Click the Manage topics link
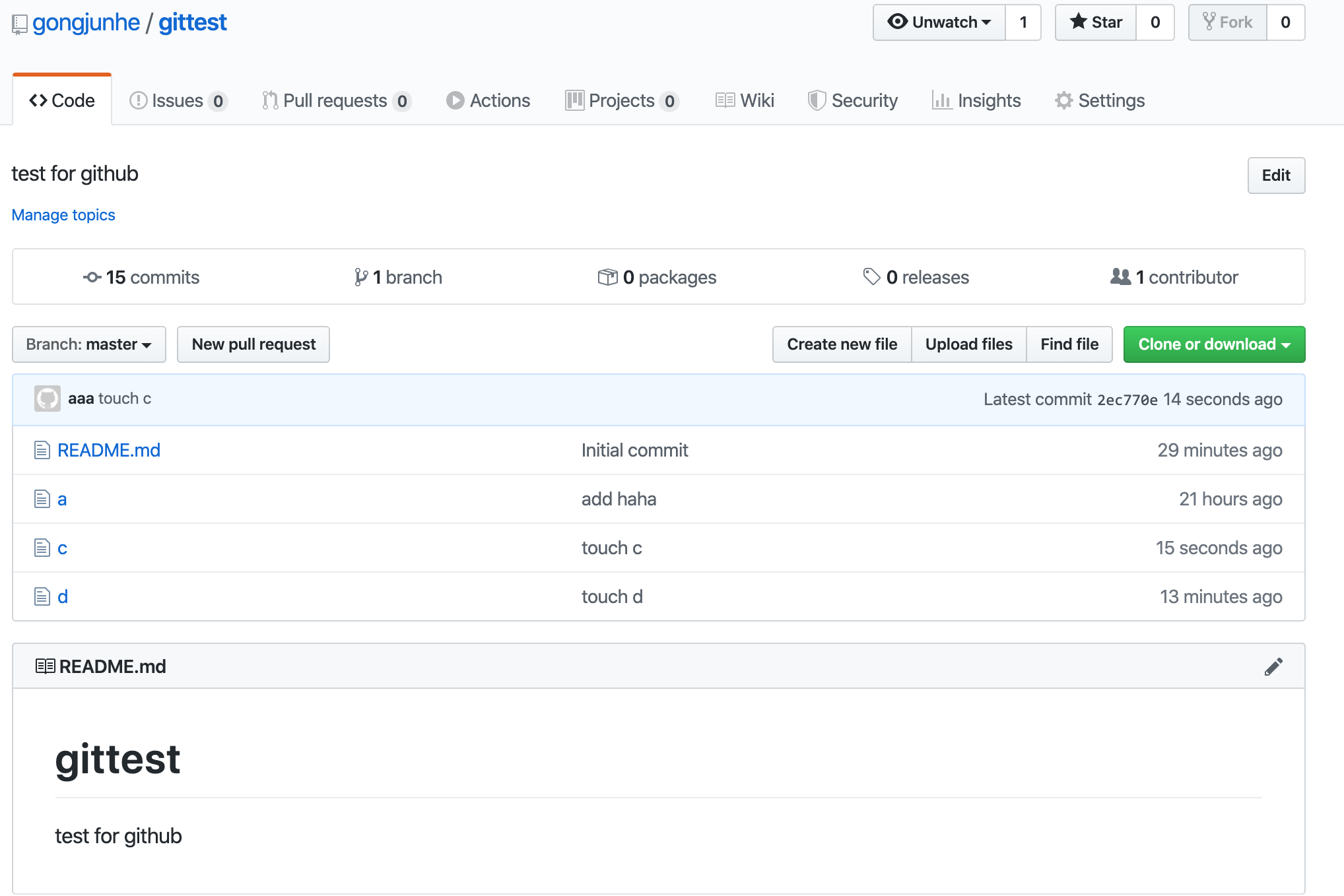The width and height of the screenshot is (1344, 896). pos(63,215)
